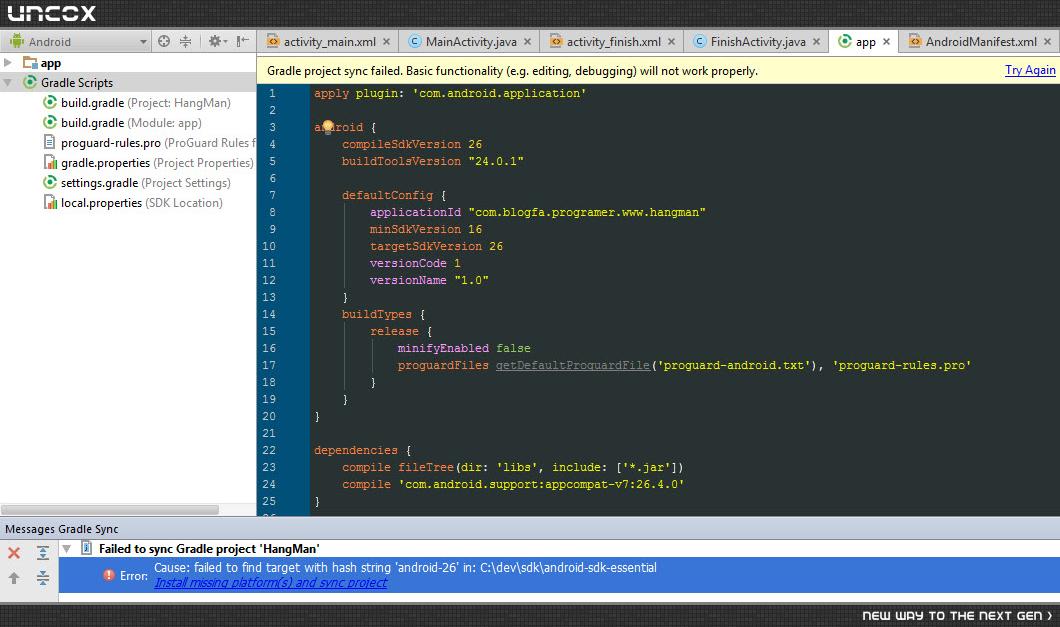Switch to activity_finish.xml tab

coord(612,41)
